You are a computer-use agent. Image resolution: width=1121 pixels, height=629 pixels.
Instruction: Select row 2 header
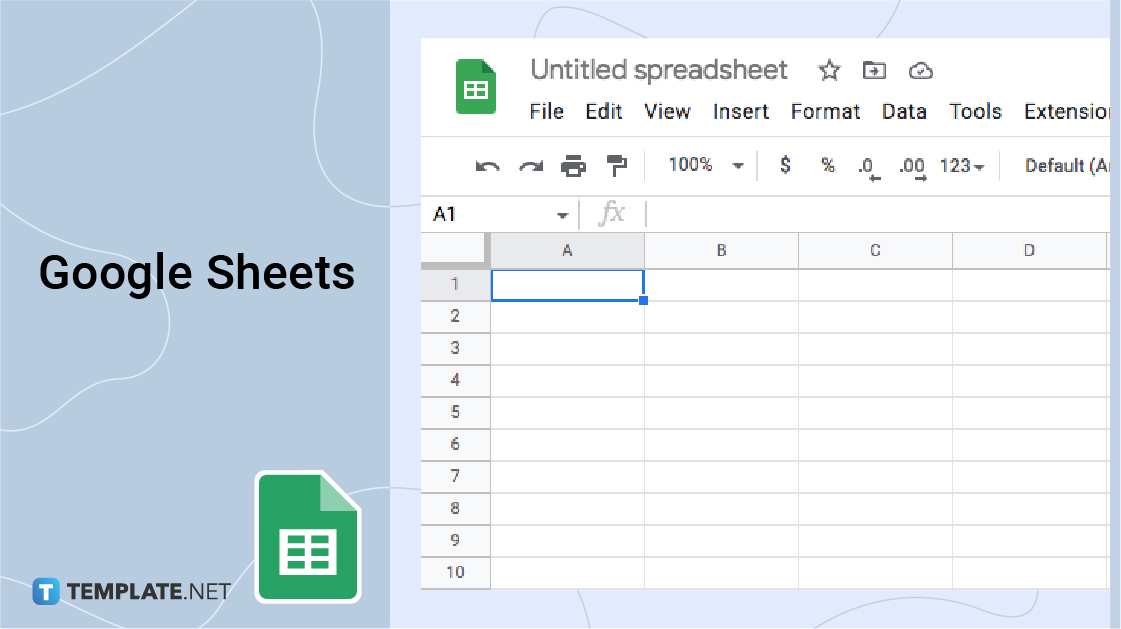(x=455, y=317)
